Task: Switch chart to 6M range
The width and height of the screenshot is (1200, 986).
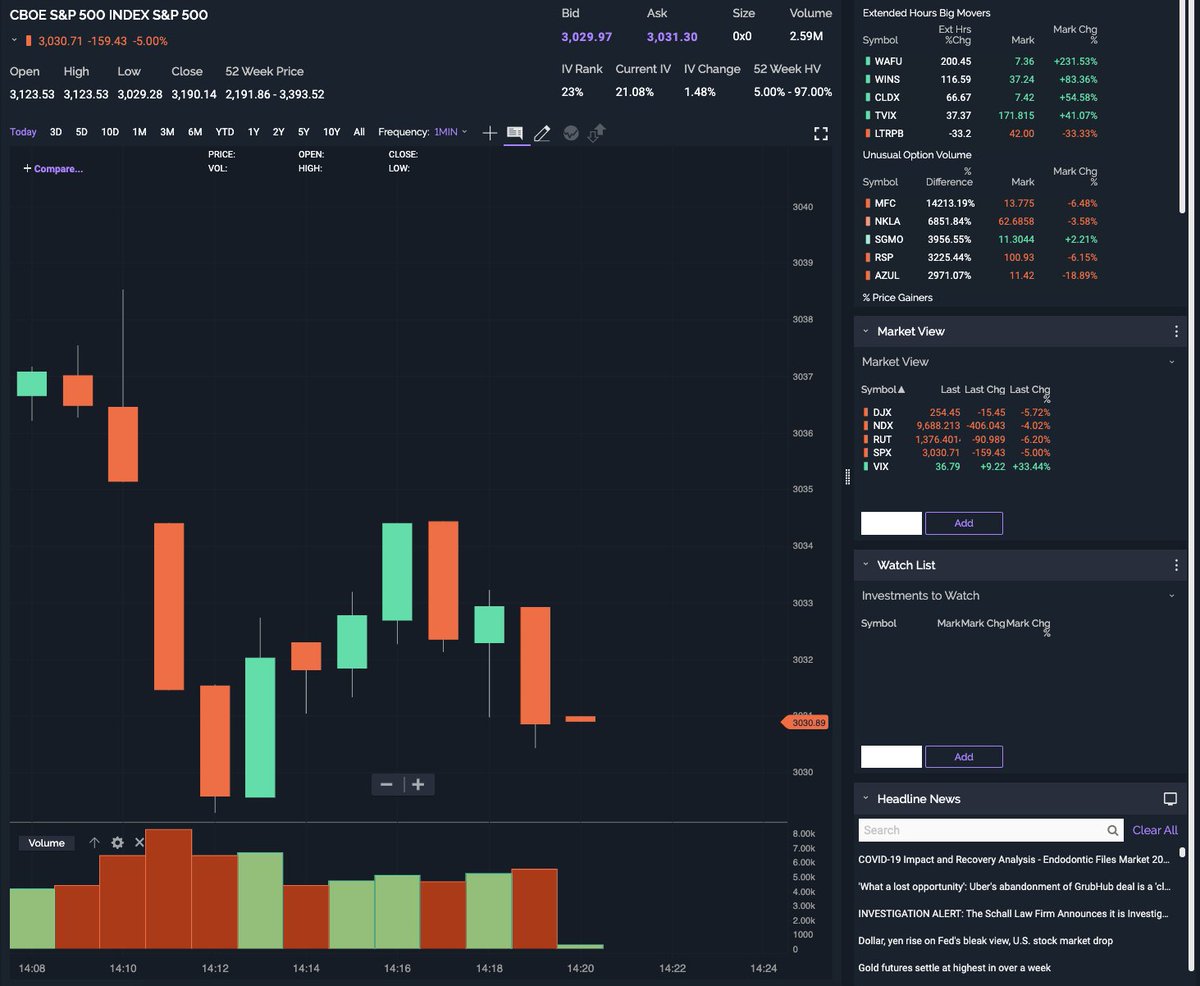Action: (195, 132)
